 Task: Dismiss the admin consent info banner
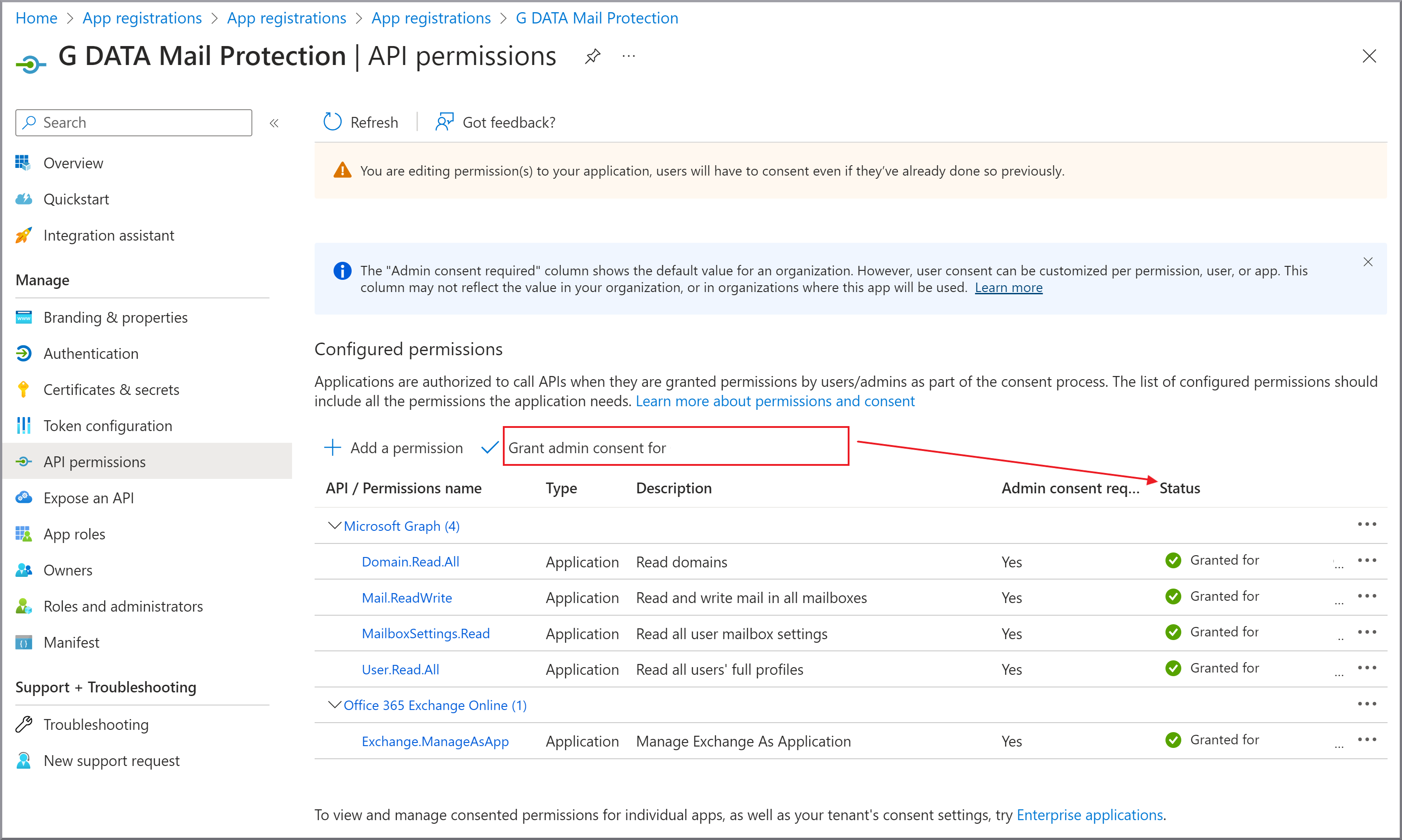pos(1368,261)
